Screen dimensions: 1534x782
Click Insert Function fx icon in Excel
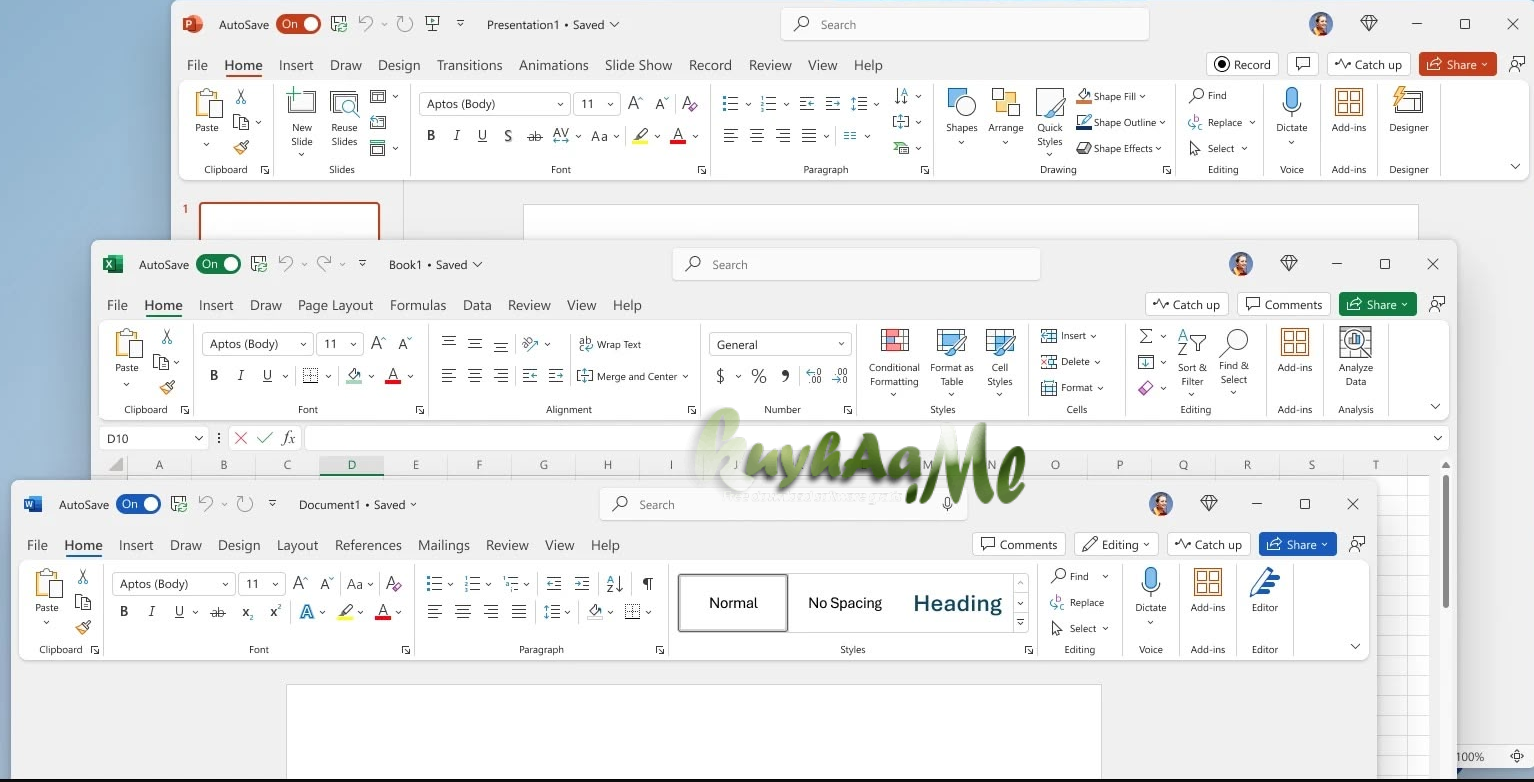click(x=288, y=438)
